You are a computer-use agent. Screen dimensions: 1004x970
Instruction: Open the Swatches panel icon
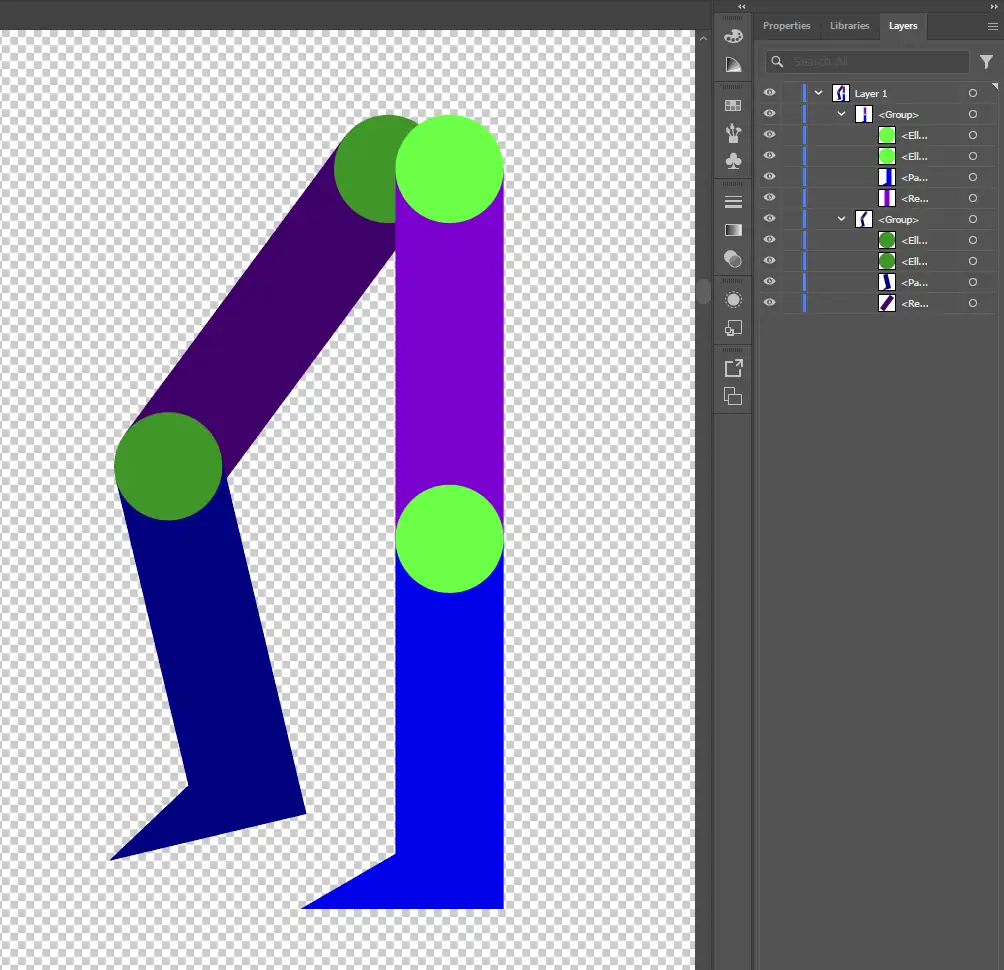[733, 105]
